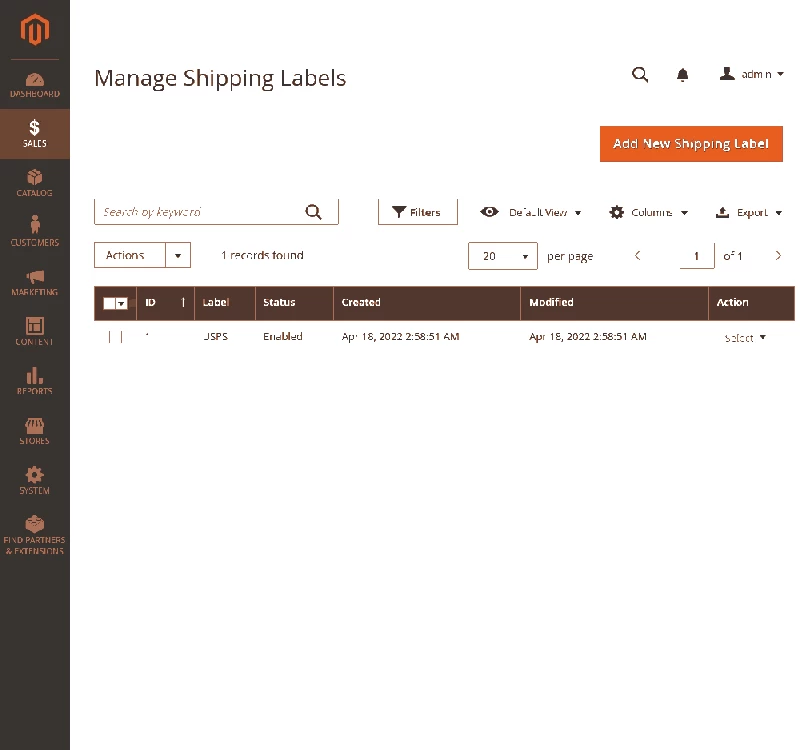The image size is (800, 750).
Task: Click the USPS label cell
Action: 215,337
